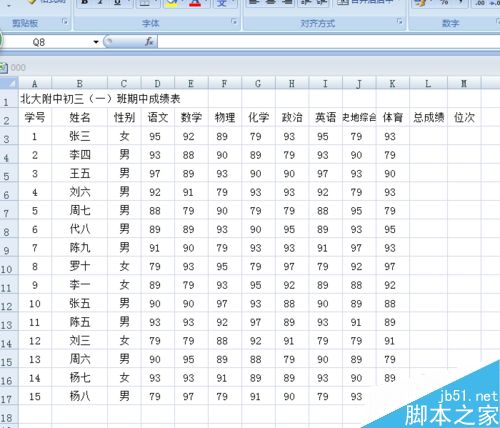Click the Name Box showing Q8
The image size is (500, 428).
click(x=47, y=42)
